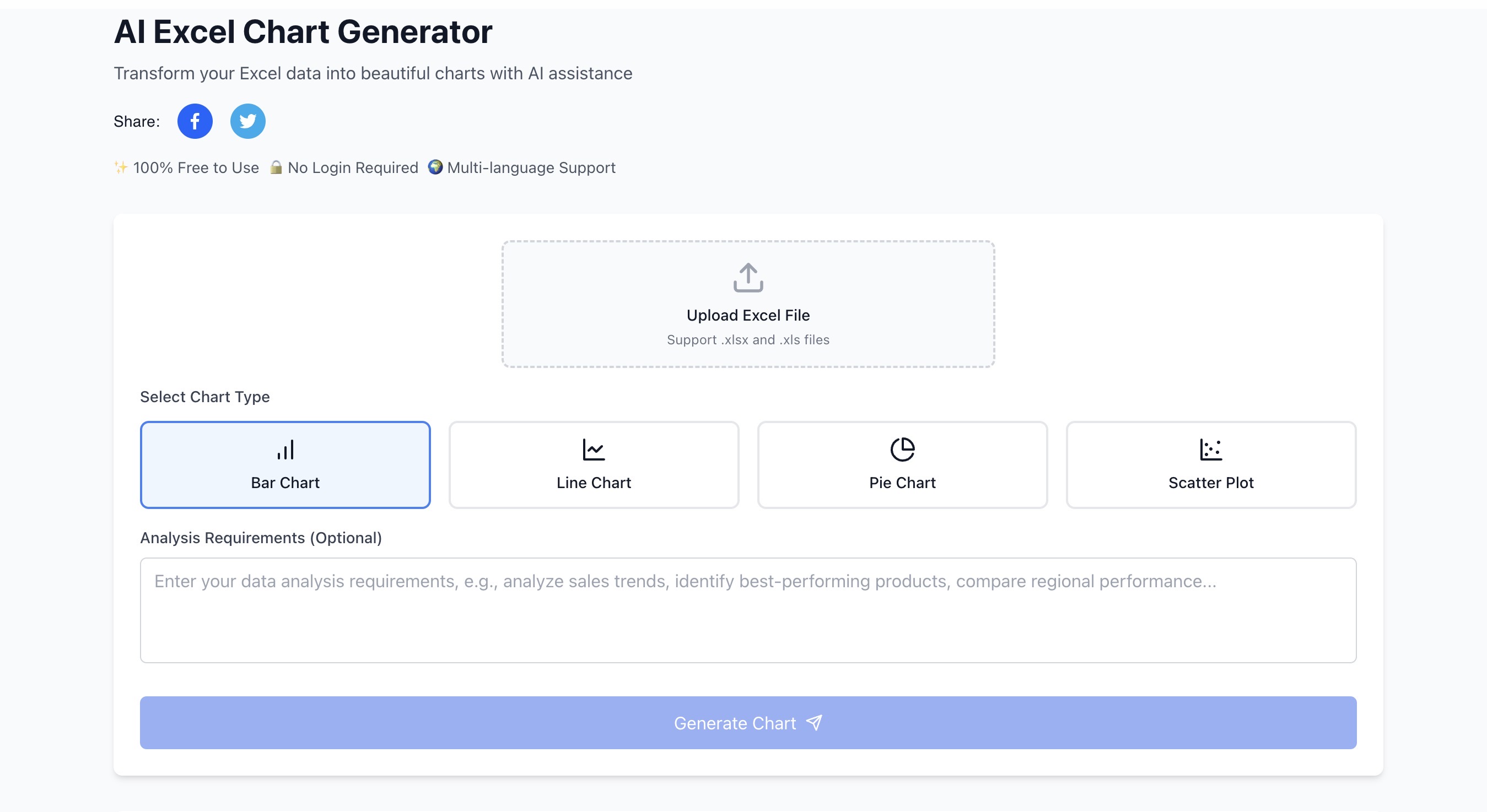Click the AI Excel Chart Generator heading
The width and height of the screenshot is (1487, 812).
tap(303, 32)
